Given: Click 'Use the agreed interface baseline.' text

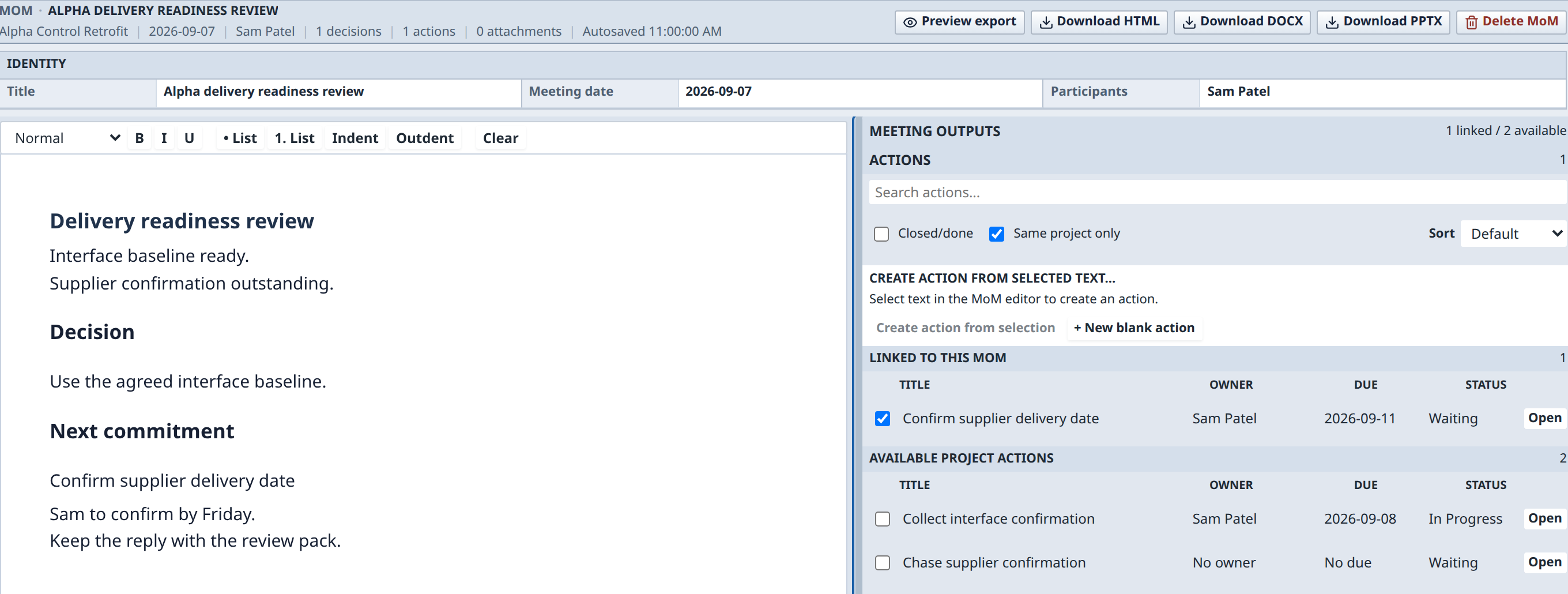Looking at the screenshot, I should [187, 382].
